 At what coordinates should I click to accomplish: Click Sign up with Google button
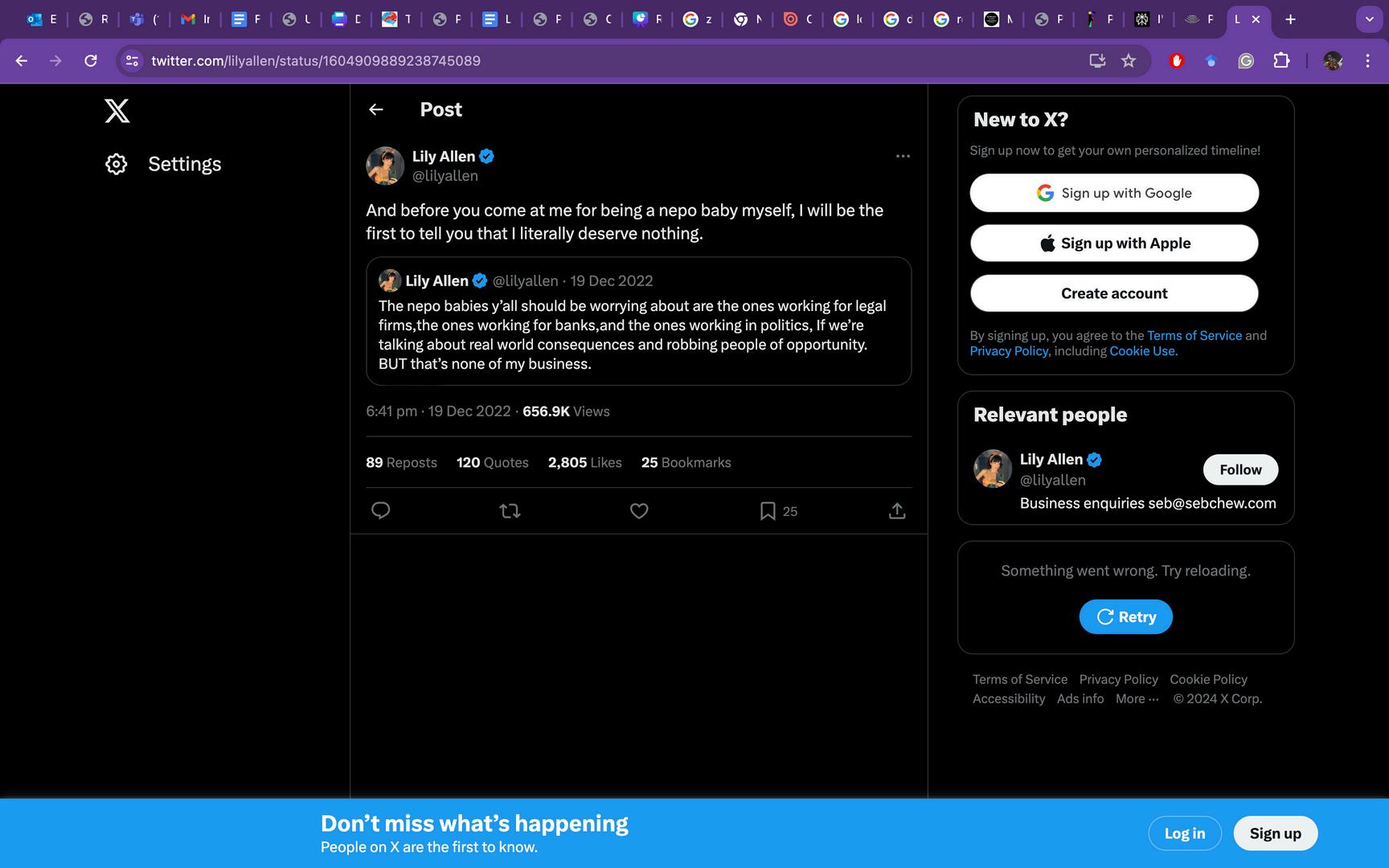click(x=1113, y=193)
